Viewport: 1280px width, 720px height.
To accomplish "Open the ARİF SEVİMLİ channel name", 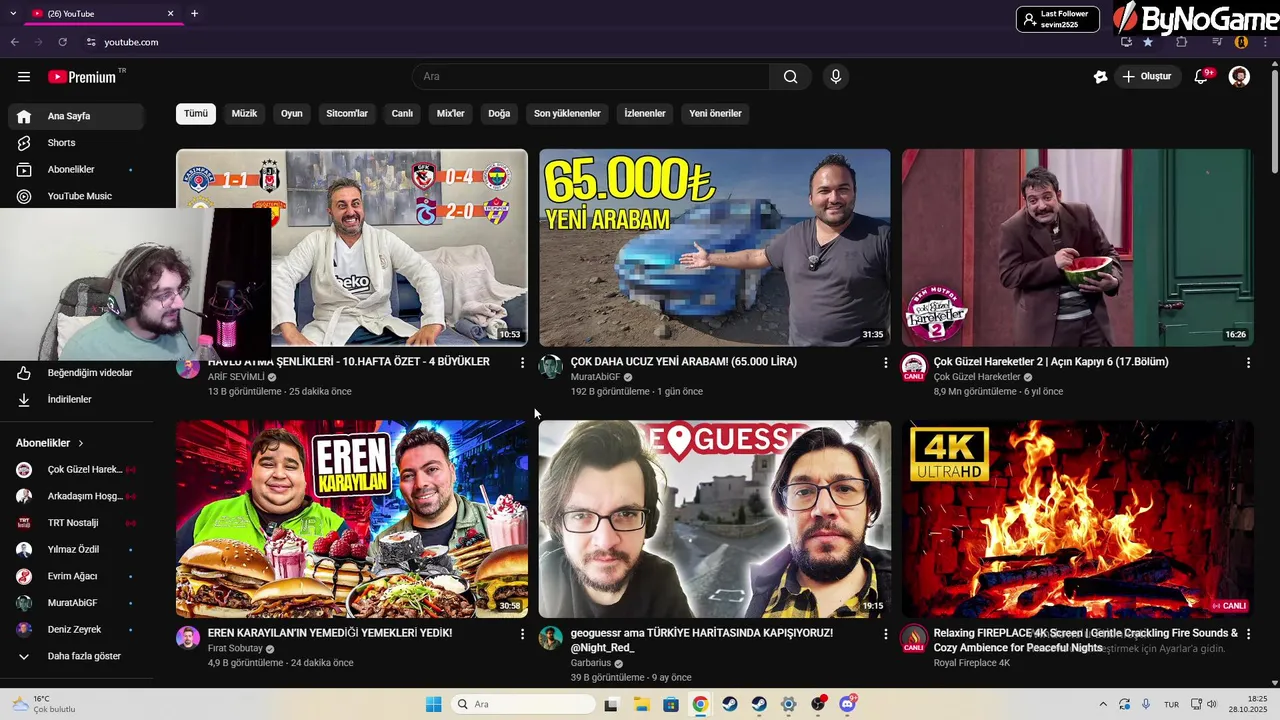I will [236, 378].
